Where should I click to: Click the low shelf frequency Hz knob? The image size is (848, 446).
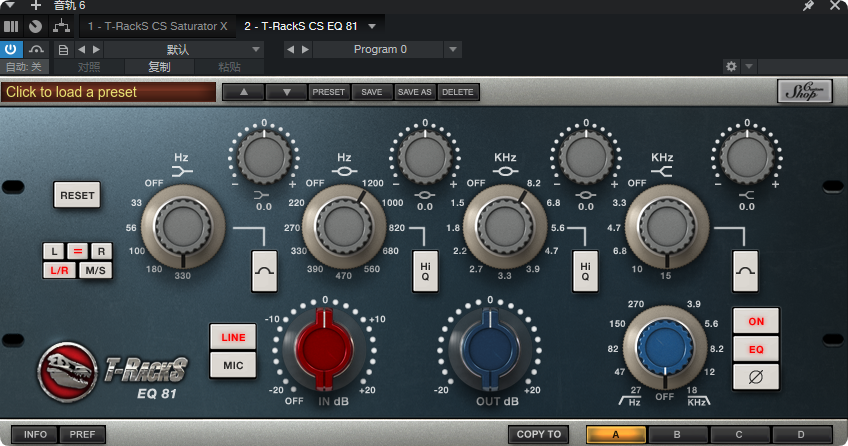(183, 227)
